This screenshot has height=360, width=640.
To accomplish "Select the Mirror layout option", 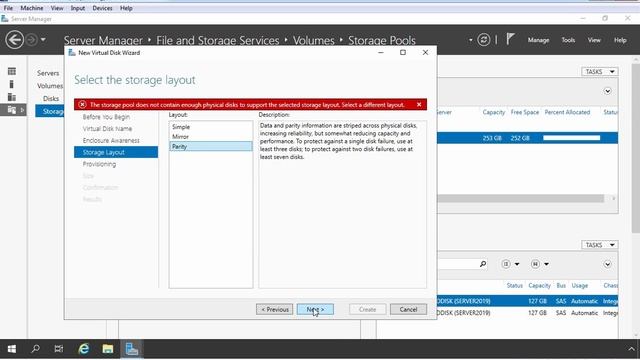I will pyautogui.click(x=211, y=137).
